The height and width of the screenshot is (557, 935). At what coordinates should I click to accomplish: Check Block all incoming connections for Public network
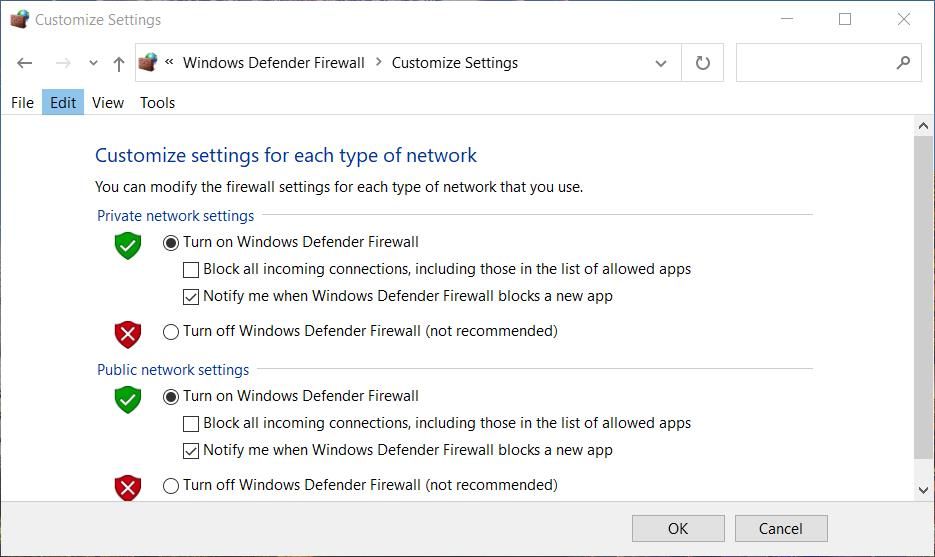click(x=191, y=424)
